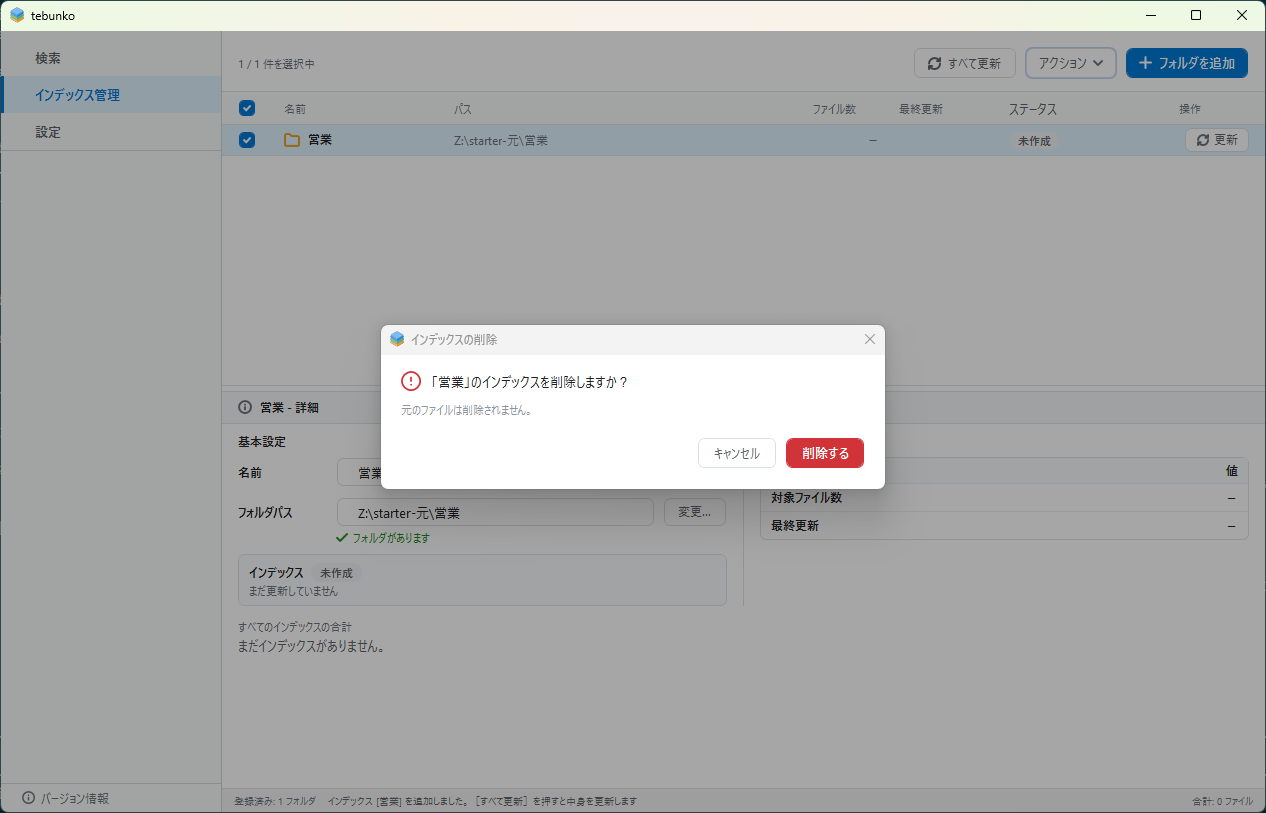Close the インデックスの削除 dialog with X
Screen dimensions: 1266x813
pos(870,339)
